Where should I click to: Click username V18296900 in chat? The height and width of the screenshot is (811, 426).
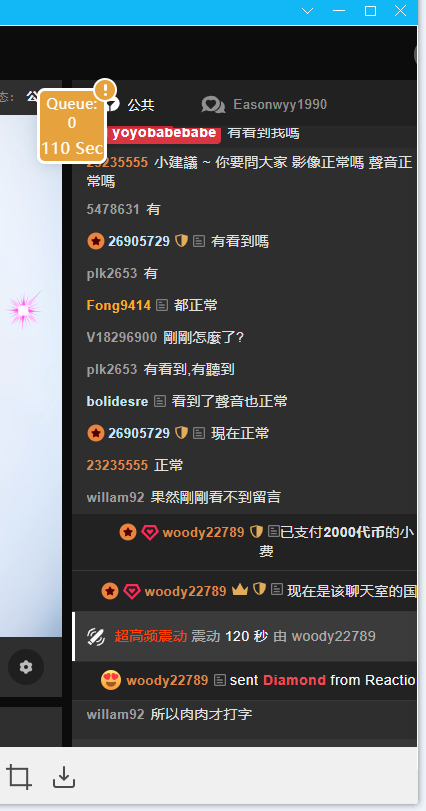tap(121, 338)
